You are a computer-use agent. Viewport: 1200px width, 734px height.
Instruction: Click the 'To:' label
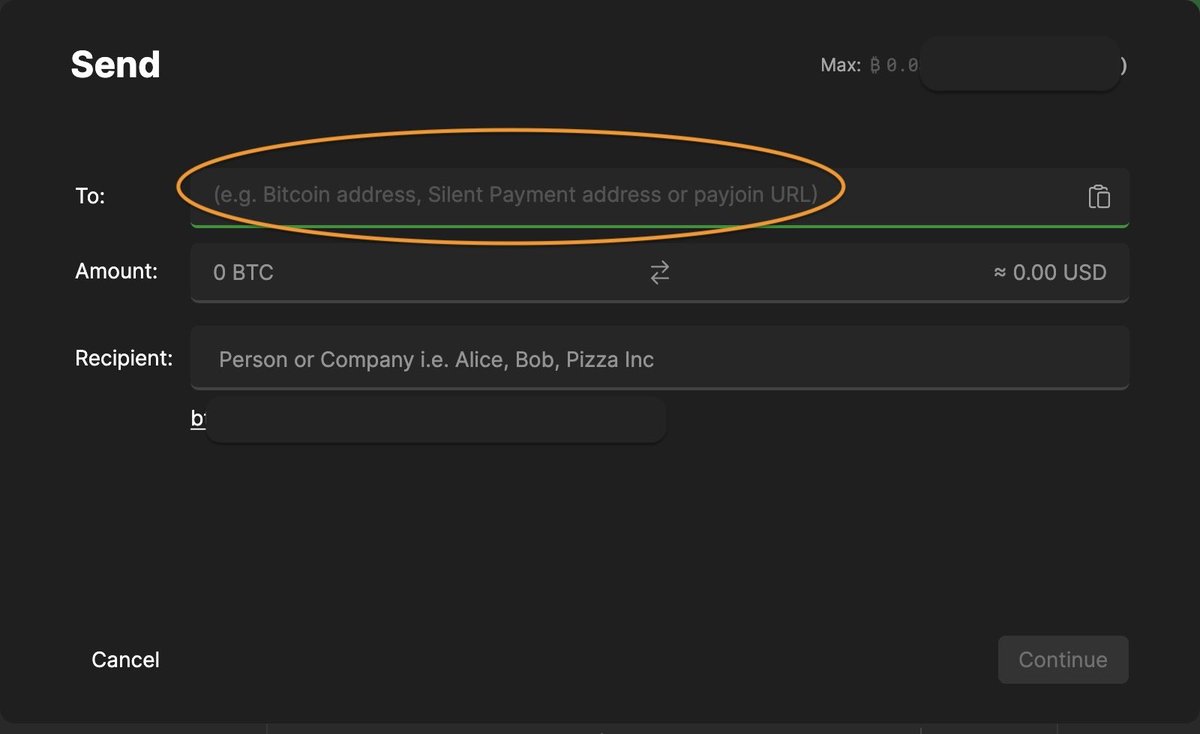pos(90,196)
